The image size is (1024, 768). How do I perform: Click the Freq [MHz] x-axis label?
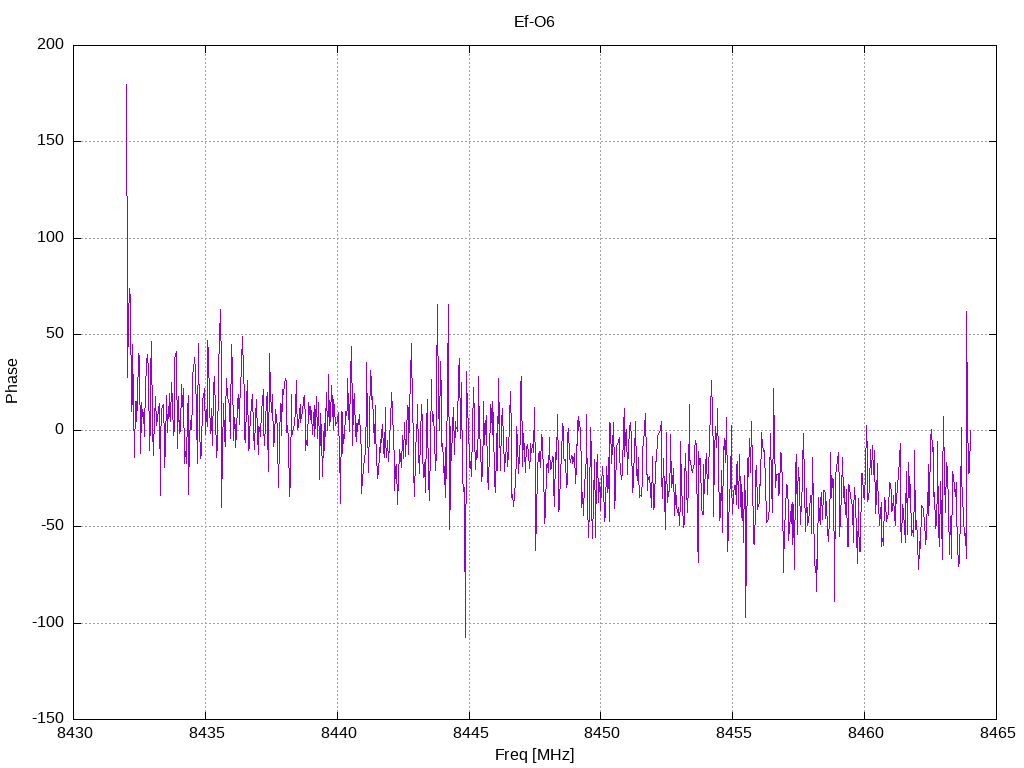(534, 755)
